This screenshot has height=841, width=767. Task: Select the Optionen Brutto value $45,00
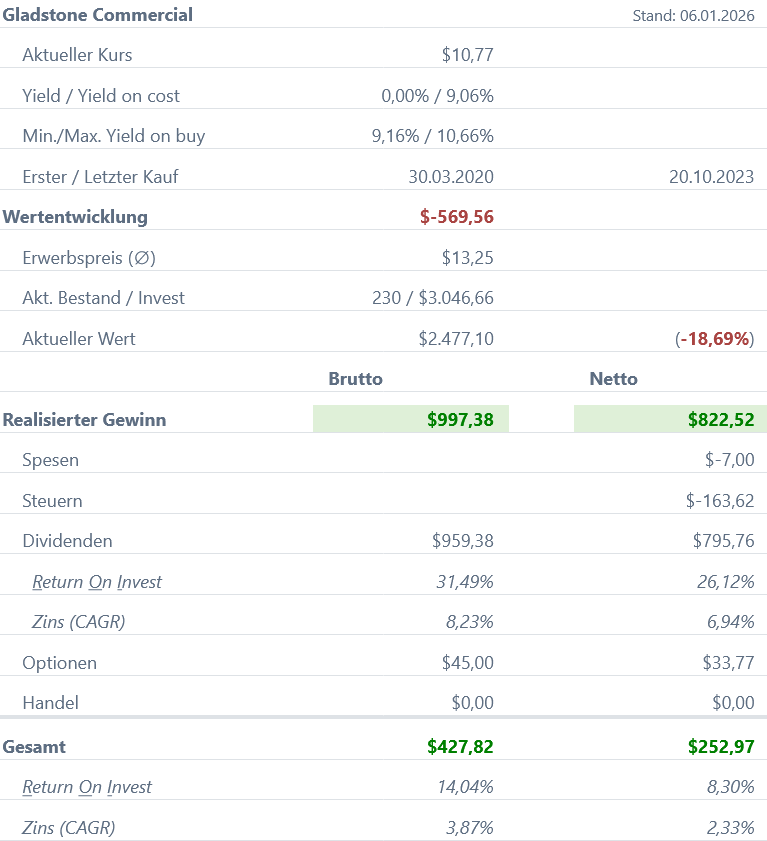[x=467, y=663]
